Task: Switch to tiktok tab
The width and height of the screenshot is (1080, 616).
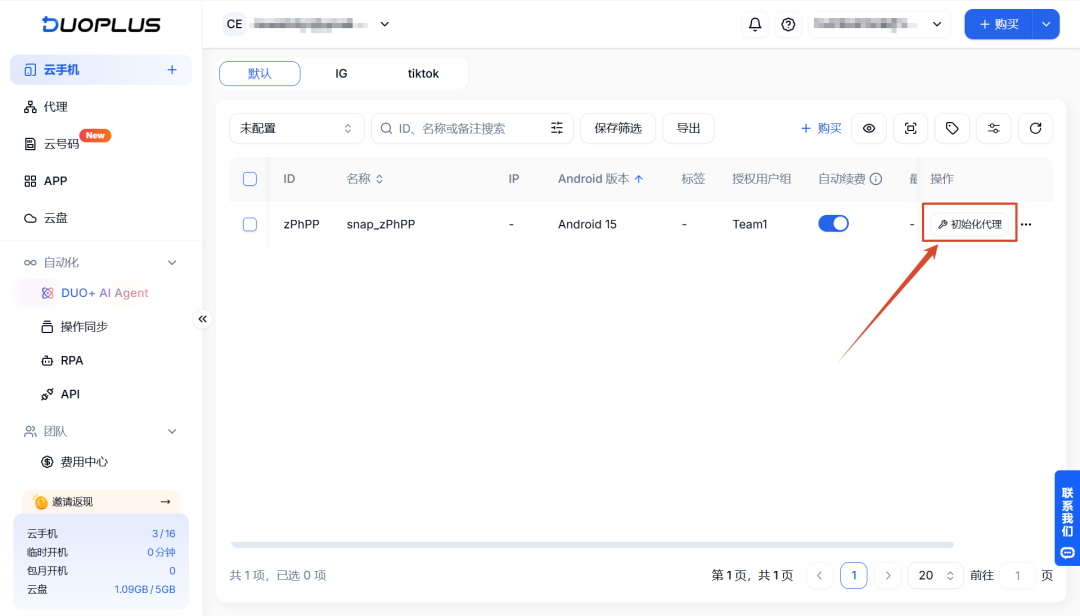Action: [423, 74]
